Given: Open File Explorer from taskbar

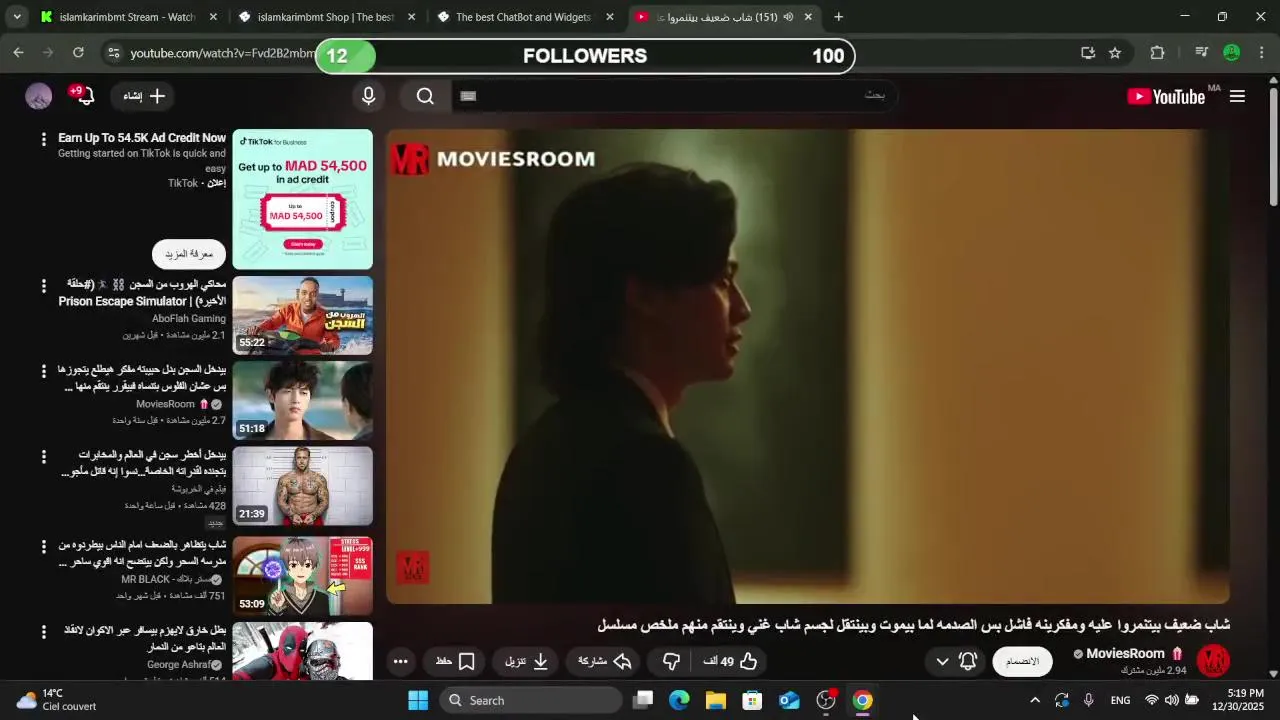Looking at the screenshot, I should point(716,700).
